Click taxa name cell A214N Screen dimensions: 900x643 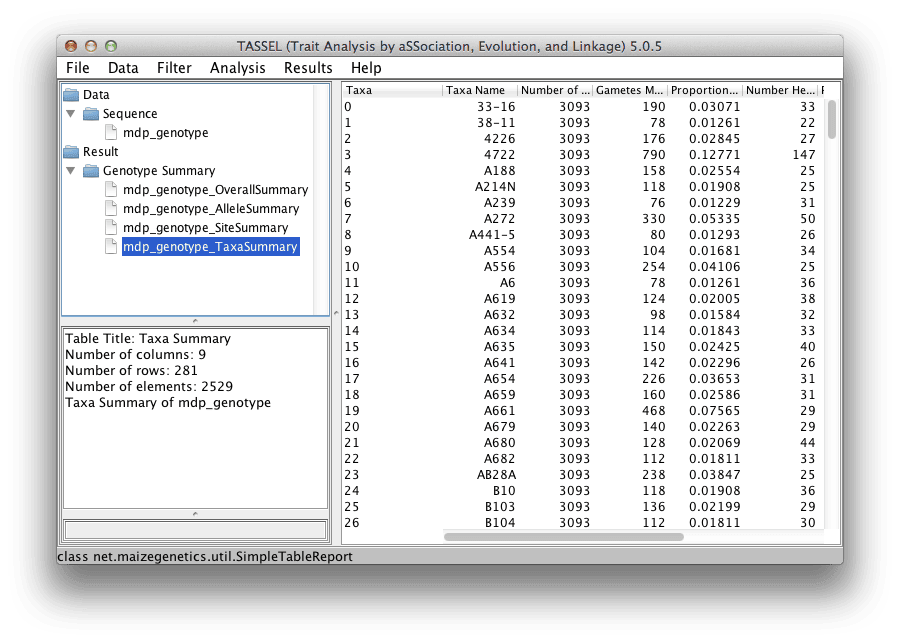(495, 187)
